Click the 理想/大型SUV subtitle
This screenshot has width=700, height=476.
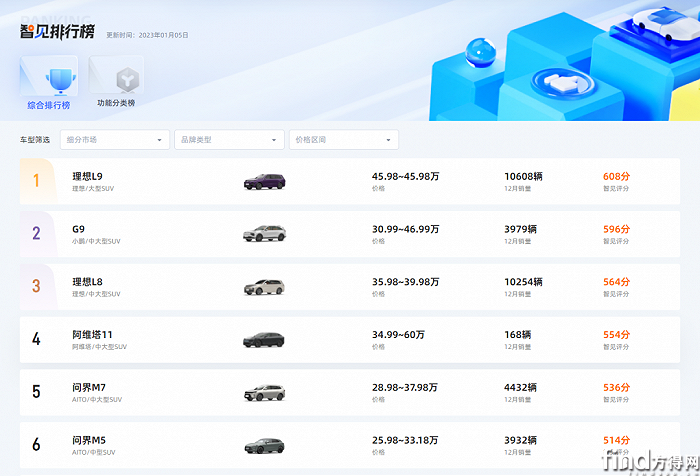point(93,188)
